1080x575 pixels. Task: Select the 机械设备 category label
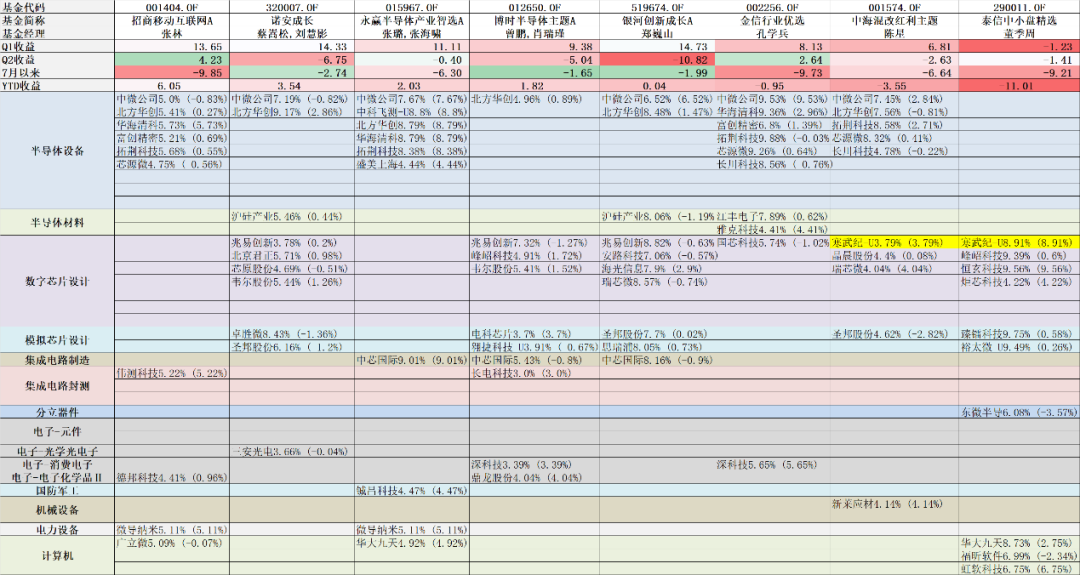point(58,510)
